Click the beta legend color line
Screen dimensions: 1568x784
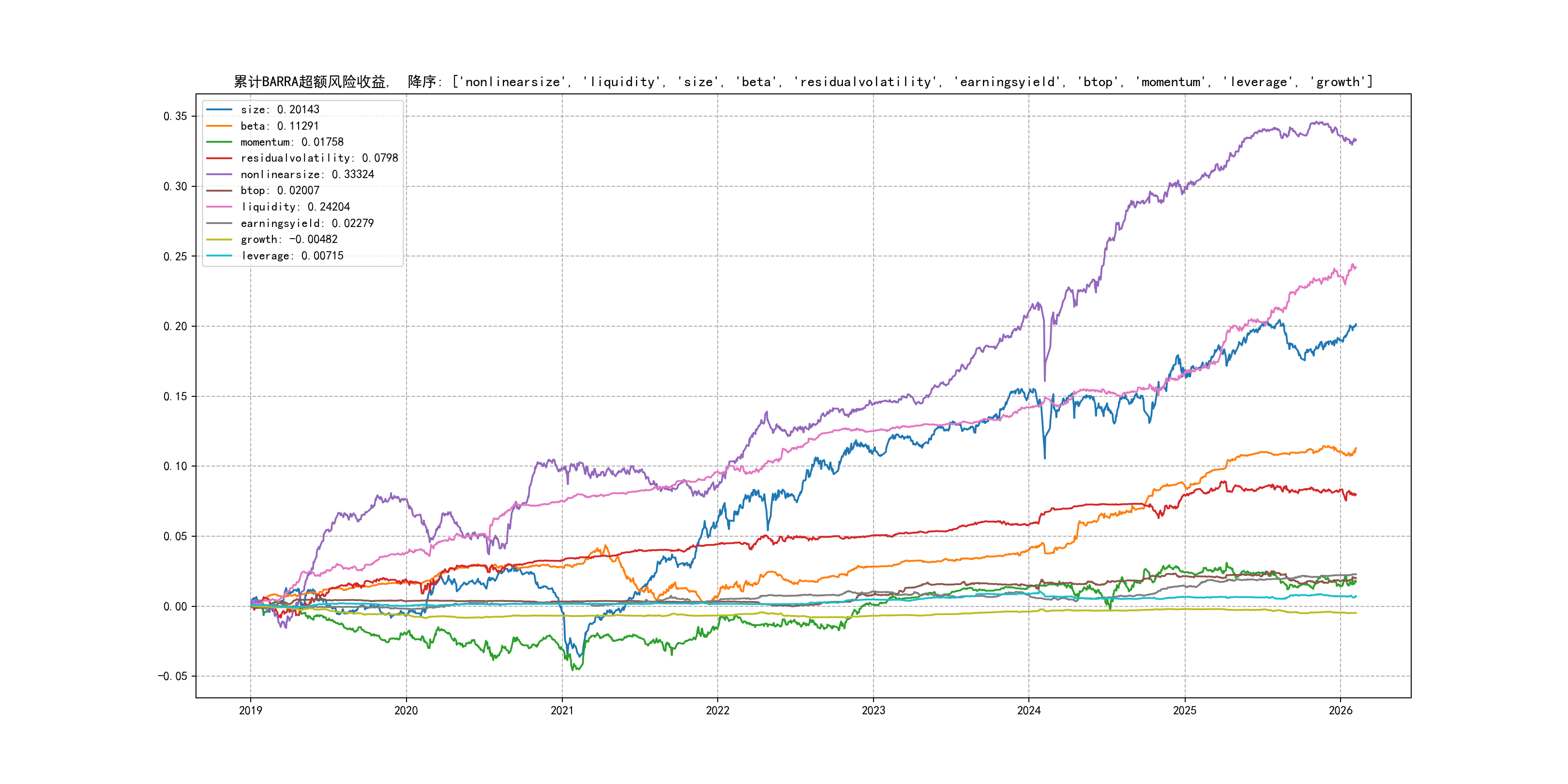219,126
